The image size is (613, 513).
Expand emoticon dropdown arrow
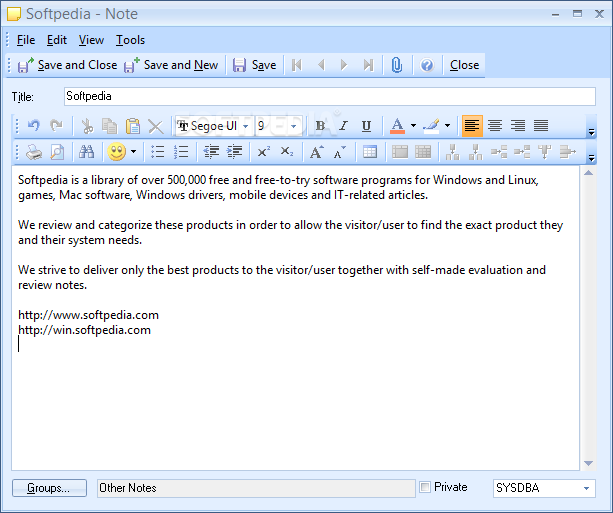(x=133, y=152)
